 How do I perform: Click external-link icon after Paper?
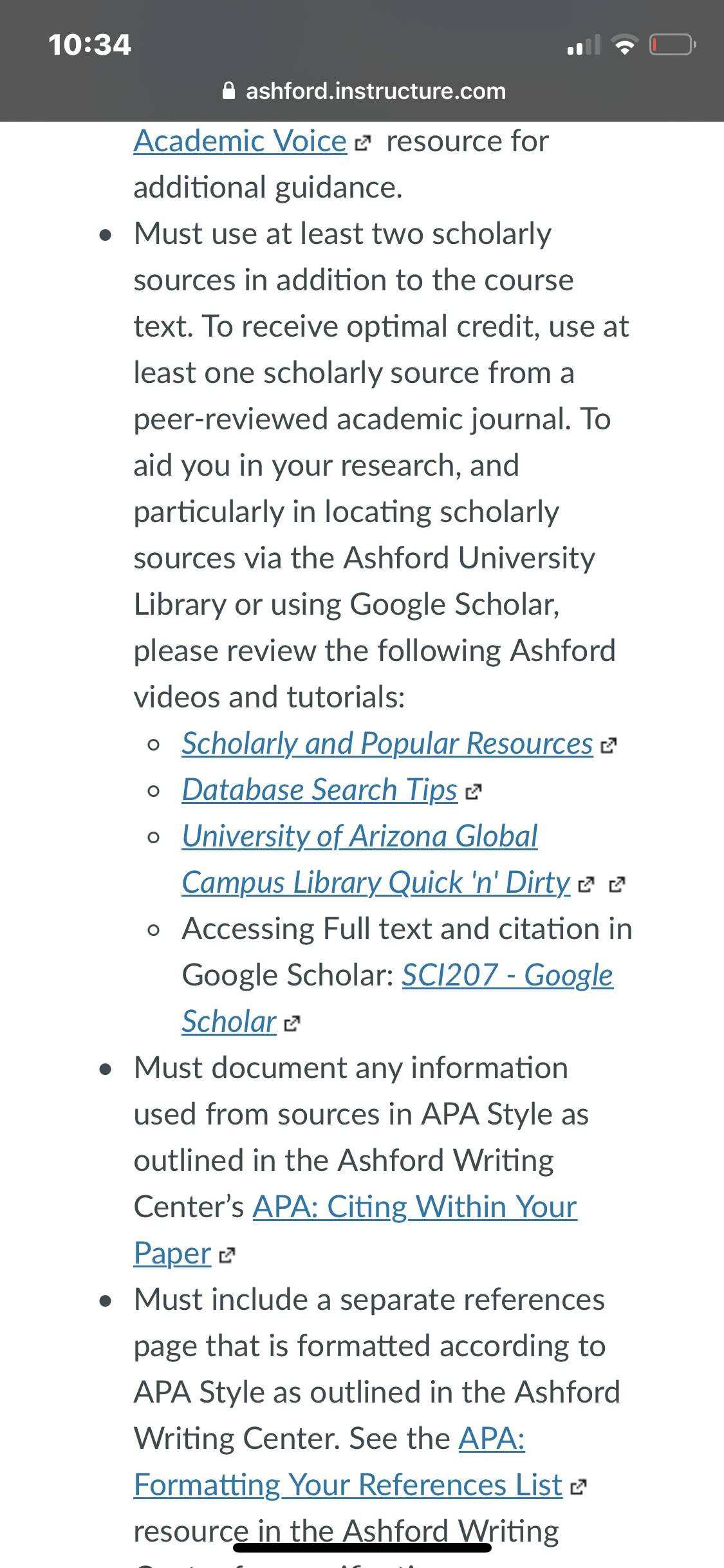227,1255
